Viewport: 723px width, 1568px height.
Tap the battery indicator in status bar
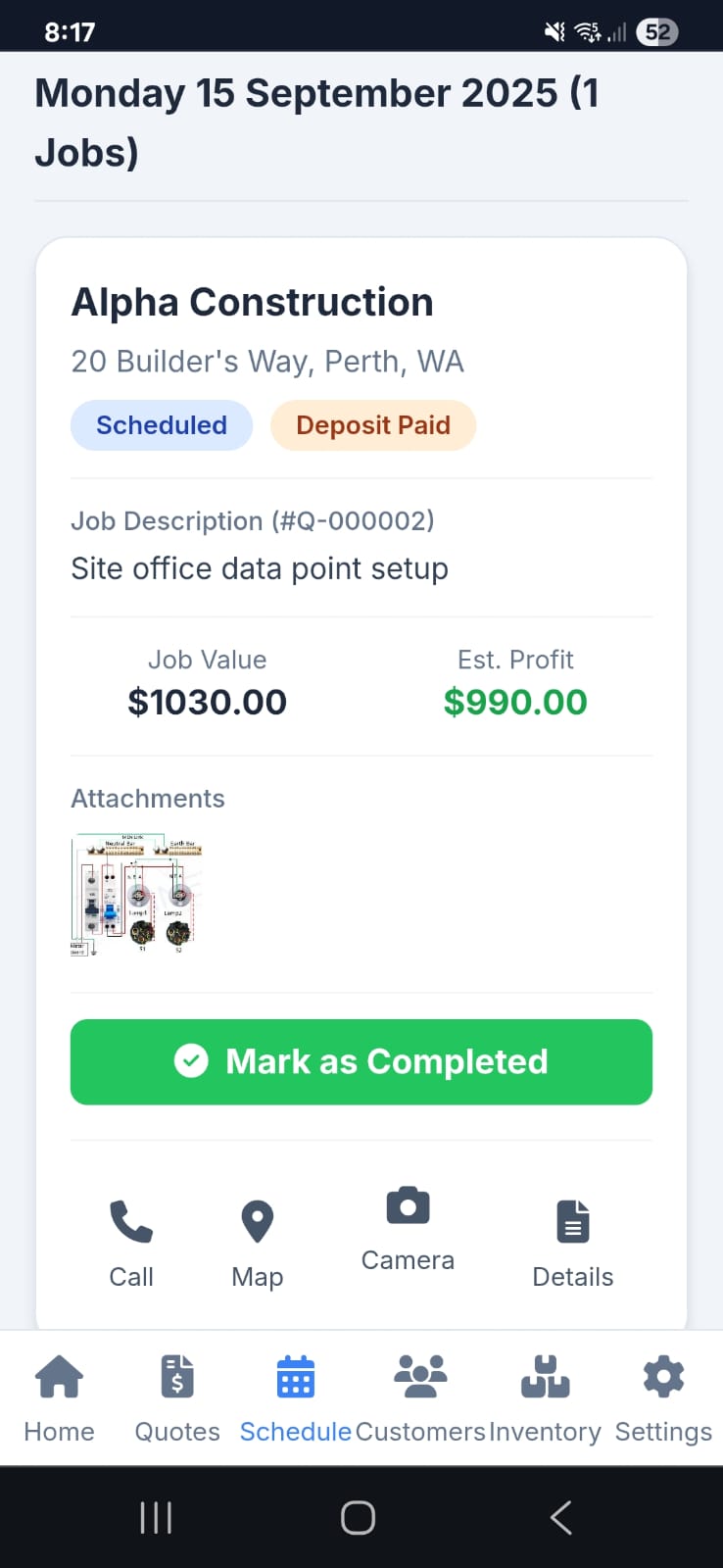(657, 32)
